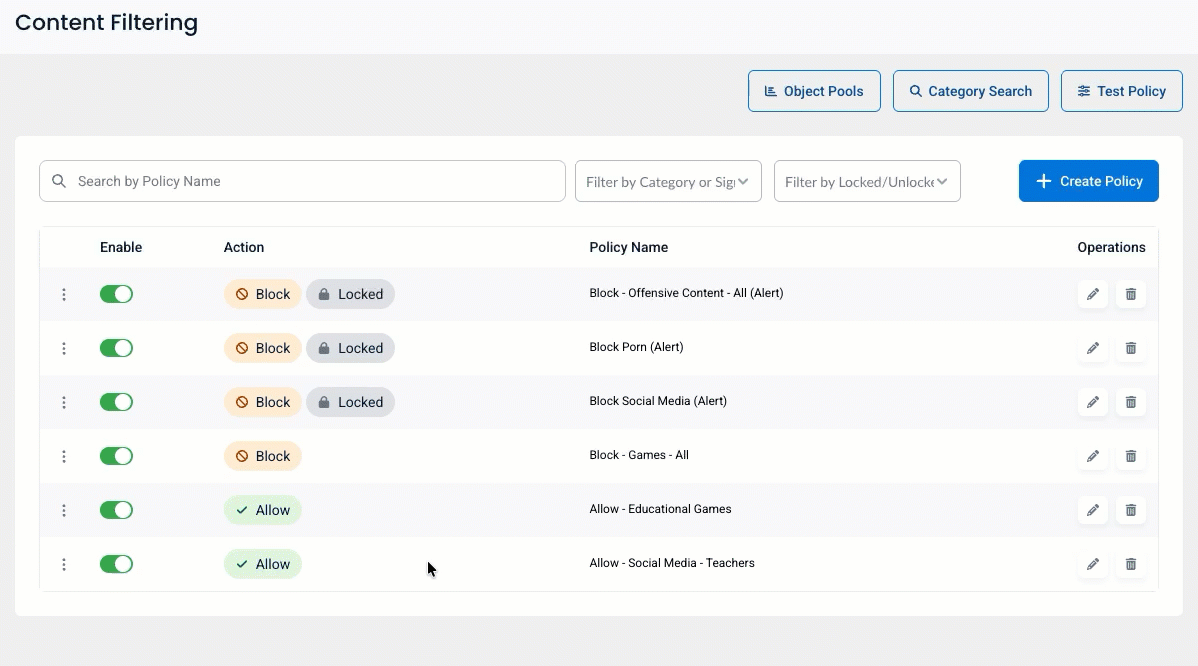Launch the Test Policy tool
The width and height of the screenshot is (1198, 666).
(x=1121, y=91)
